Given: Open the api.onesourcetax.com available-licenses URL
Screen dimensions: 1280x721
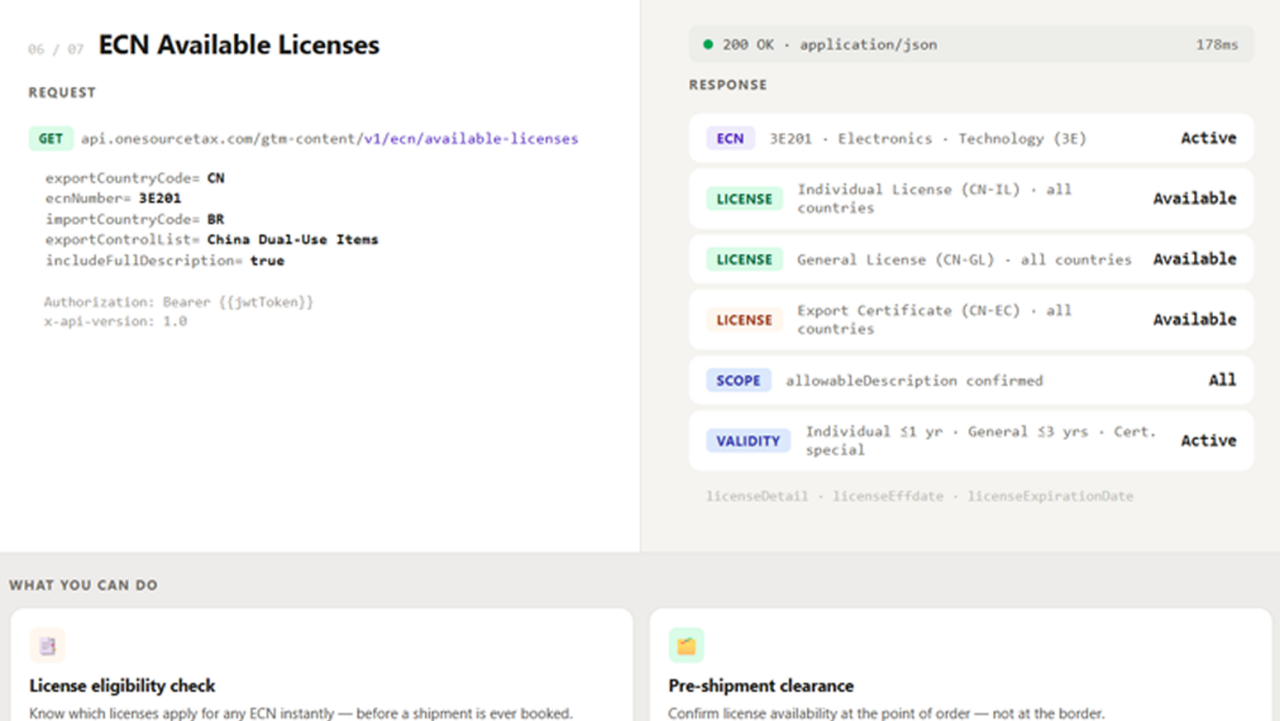Looking at the screenshot, I should tap(329, 139).
